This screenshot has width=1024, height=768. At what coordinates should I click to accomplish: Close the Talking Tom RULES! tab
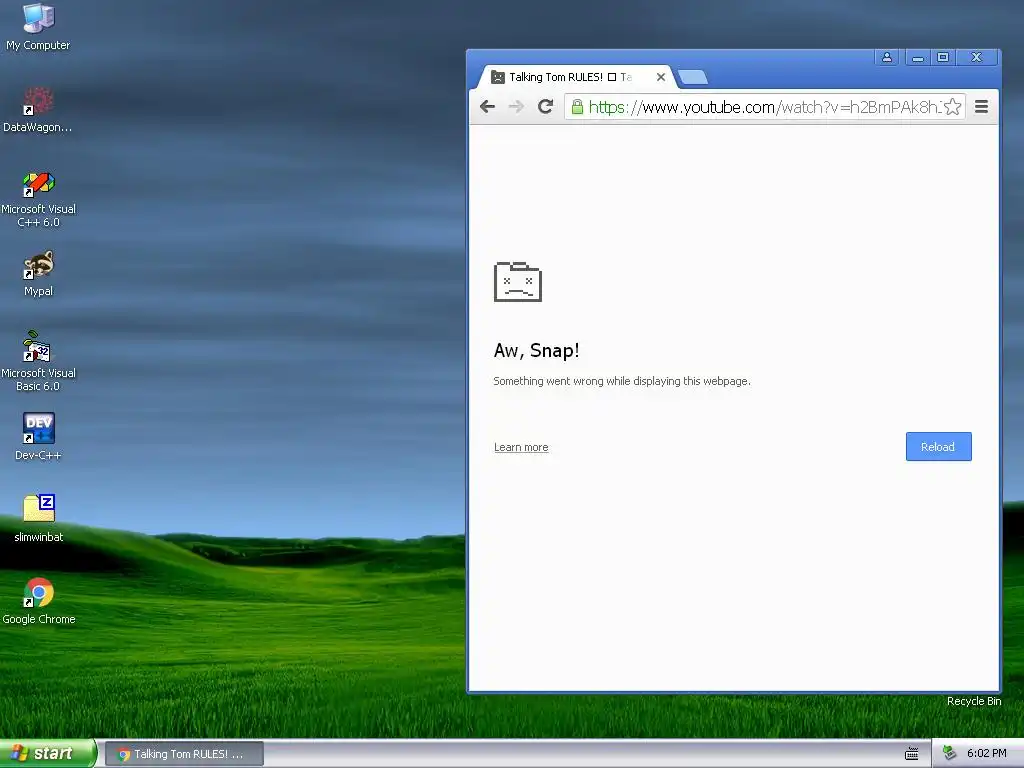(661, 77)
